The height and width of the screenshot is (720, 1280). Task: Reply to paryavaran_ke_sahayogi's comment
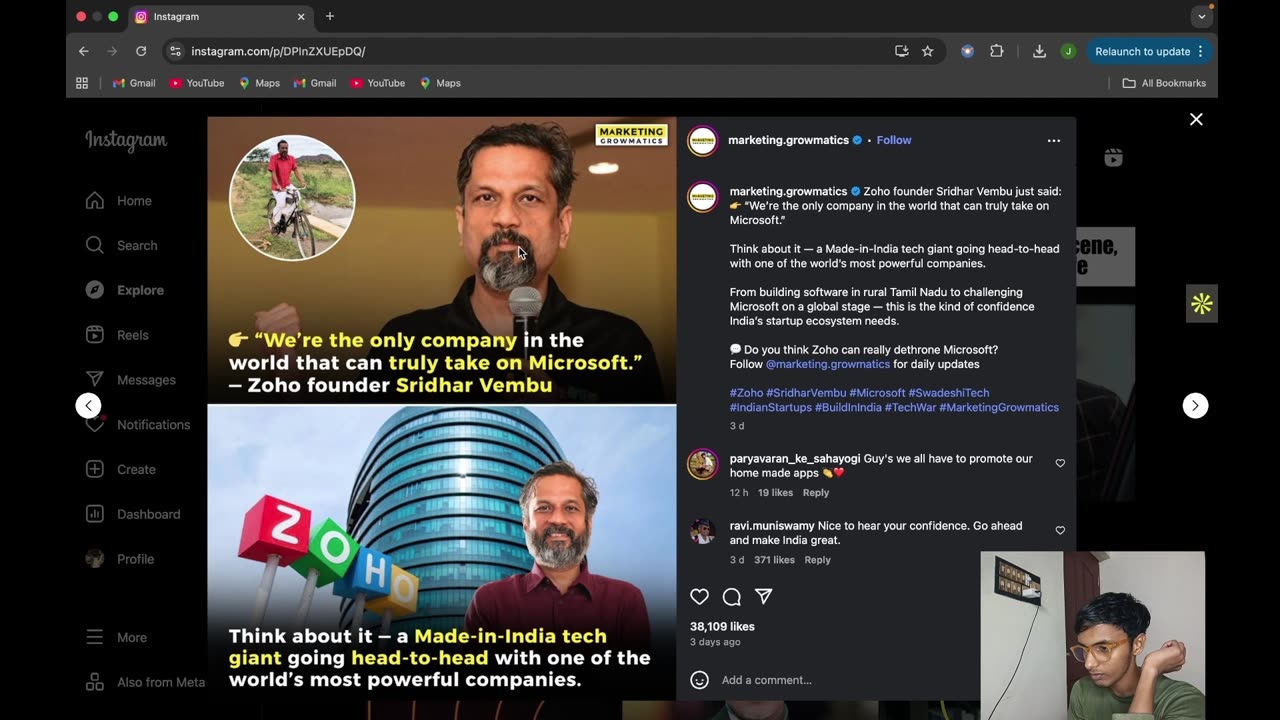(816, 493)
